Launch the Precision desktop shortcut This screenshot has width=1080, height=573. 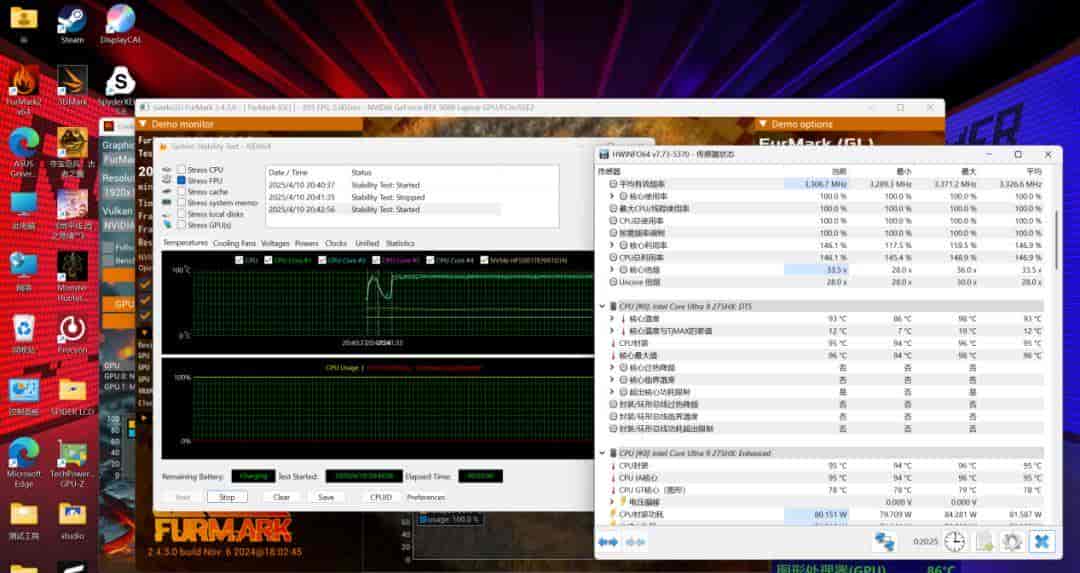pos(72,334)
